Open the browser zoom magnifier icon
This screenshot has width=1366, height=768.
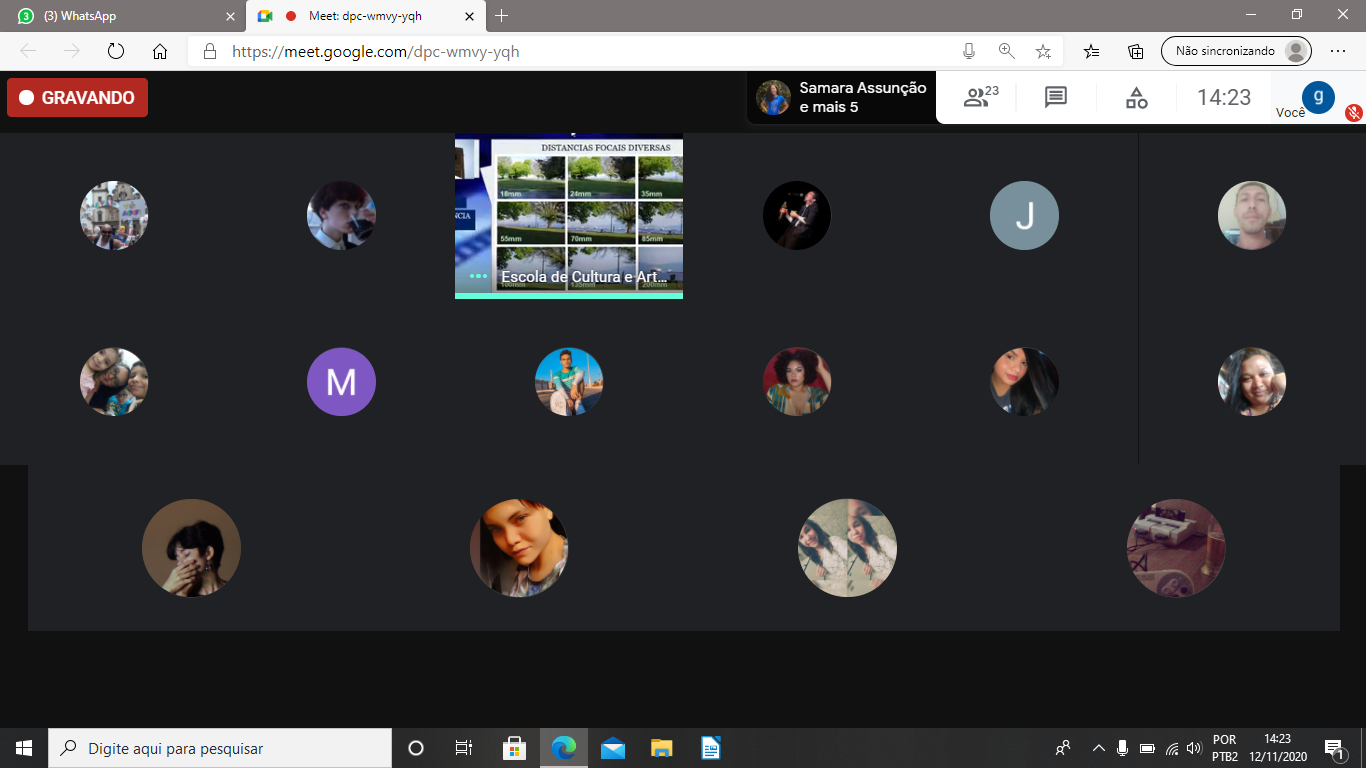(1006, 52)
